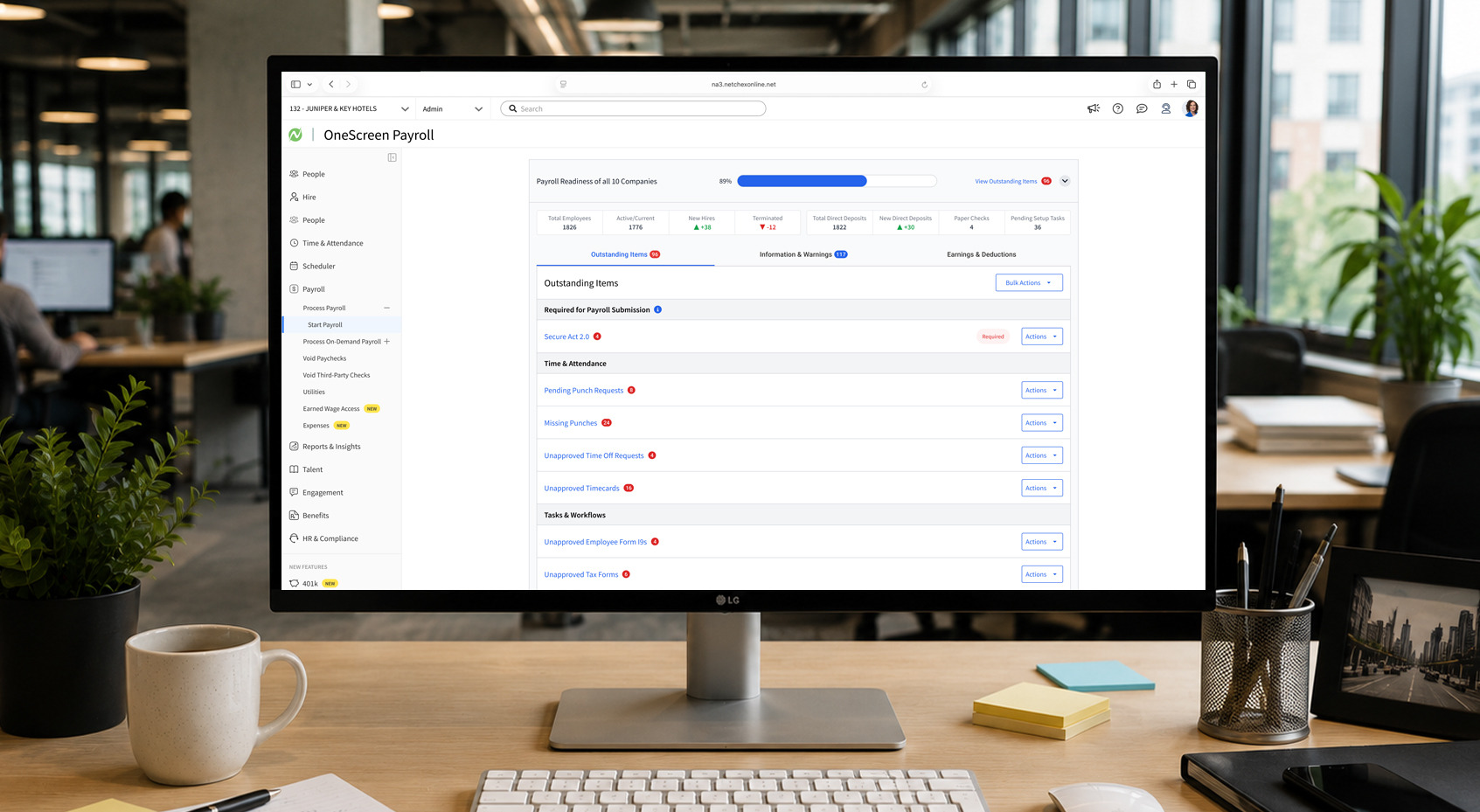Open a new tab with the plus icon

coord(1174,85)
